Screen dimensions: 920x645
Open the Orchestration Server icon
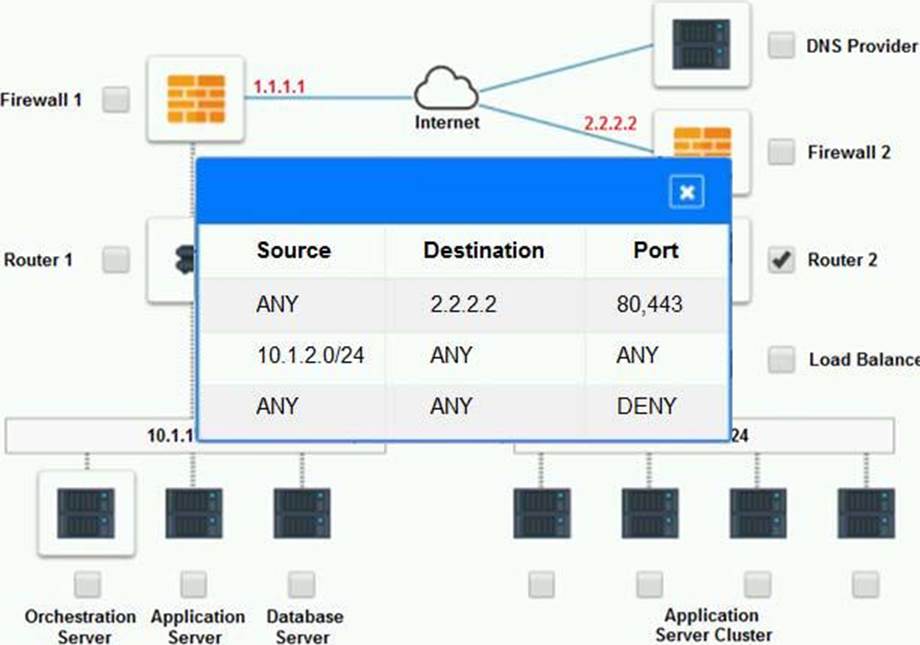(x=86, y=513)
